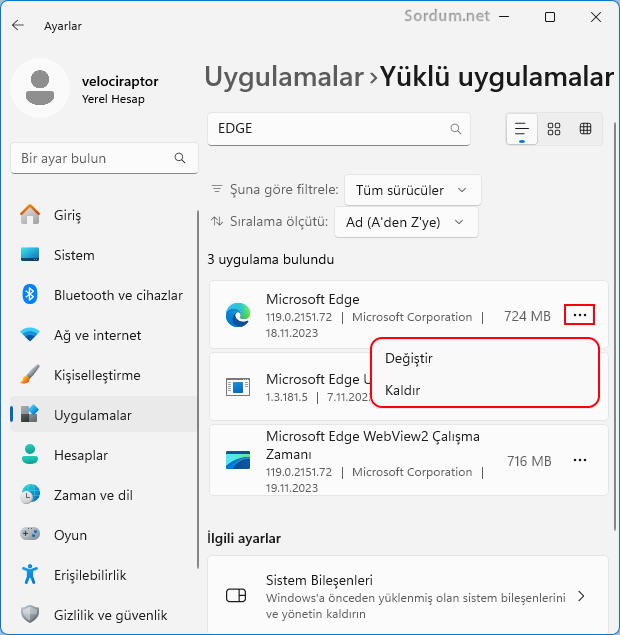Viewport: 620px width, 635px height.
Task: Click the velociraptor user avatar
Action: [40, 88]
